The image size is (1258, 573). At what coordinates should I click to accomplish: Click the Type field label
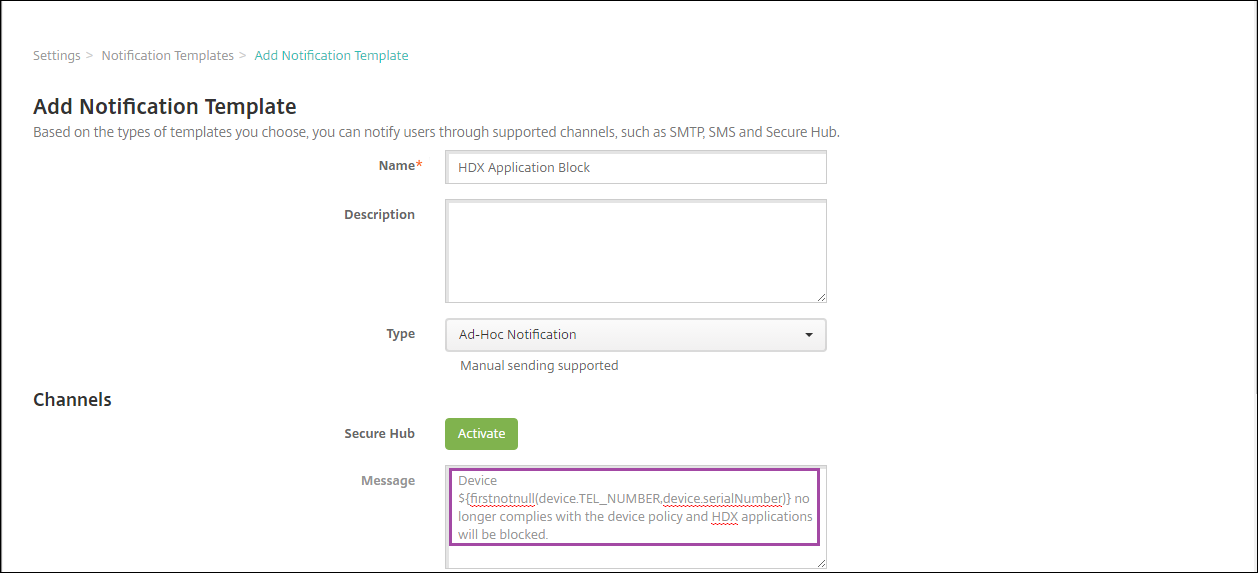401,334
